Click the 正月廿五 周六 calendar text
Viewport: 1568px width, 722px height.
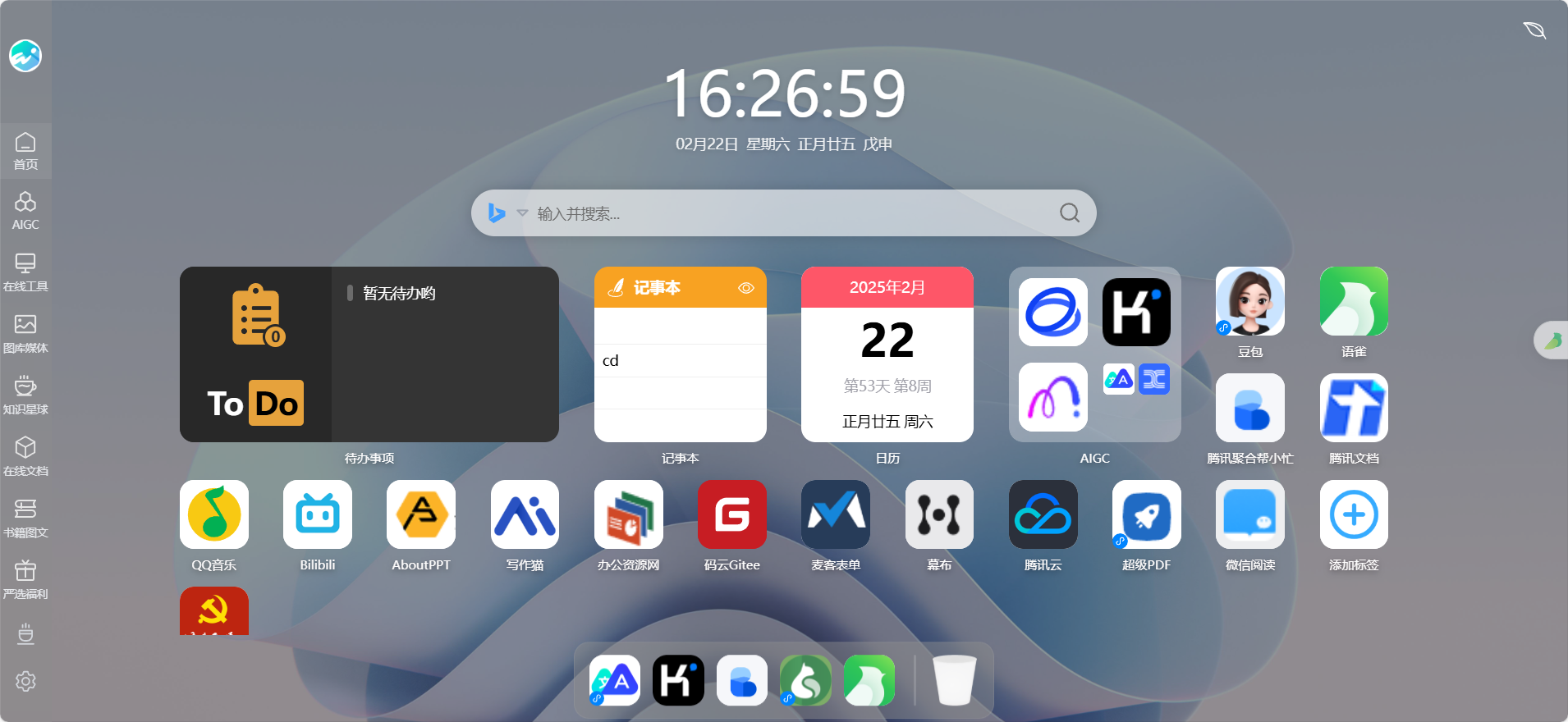[x=887, y=421]
